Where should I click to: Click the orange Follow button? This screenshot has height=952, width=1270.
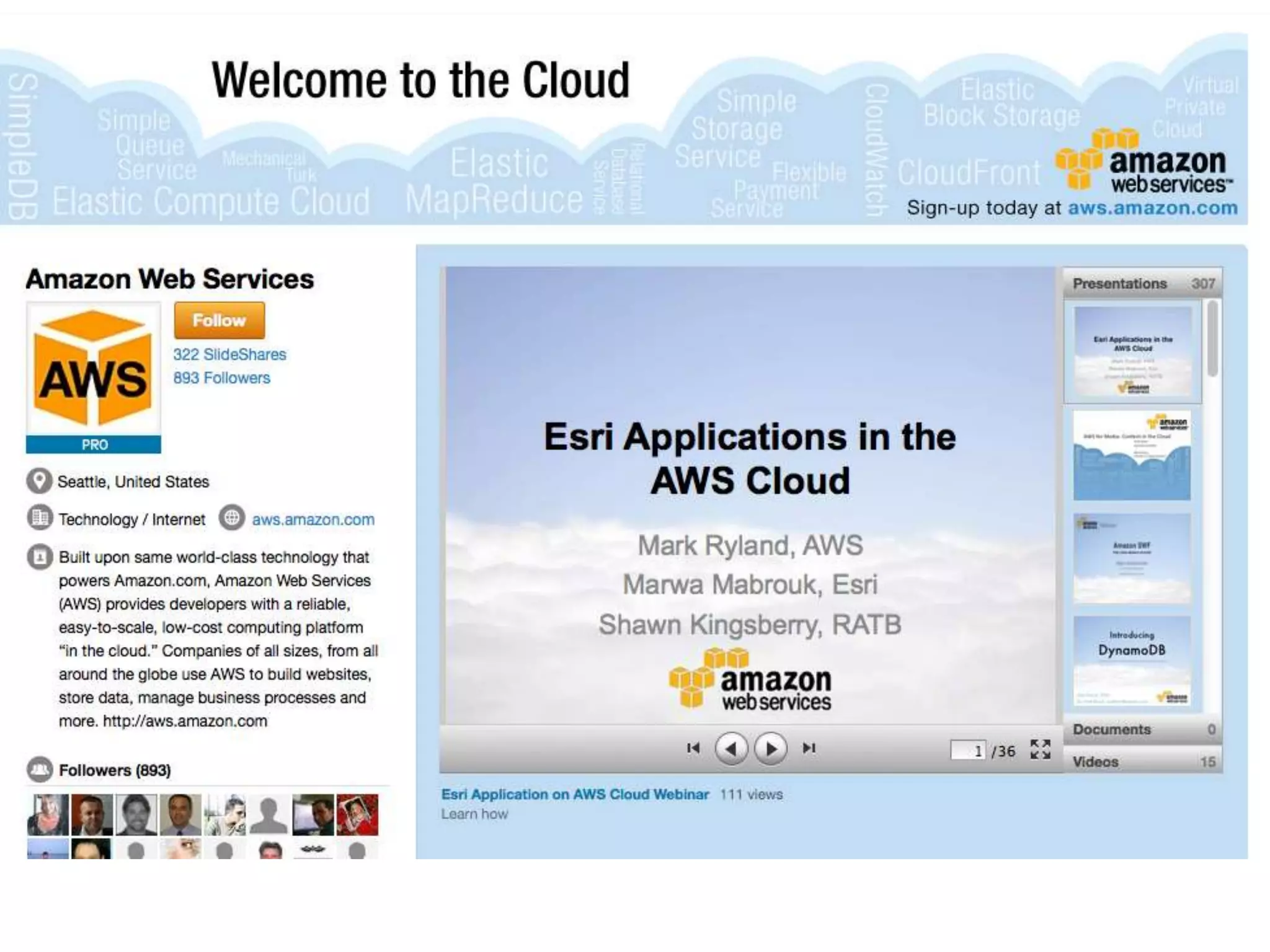click(x=219, y=320)
